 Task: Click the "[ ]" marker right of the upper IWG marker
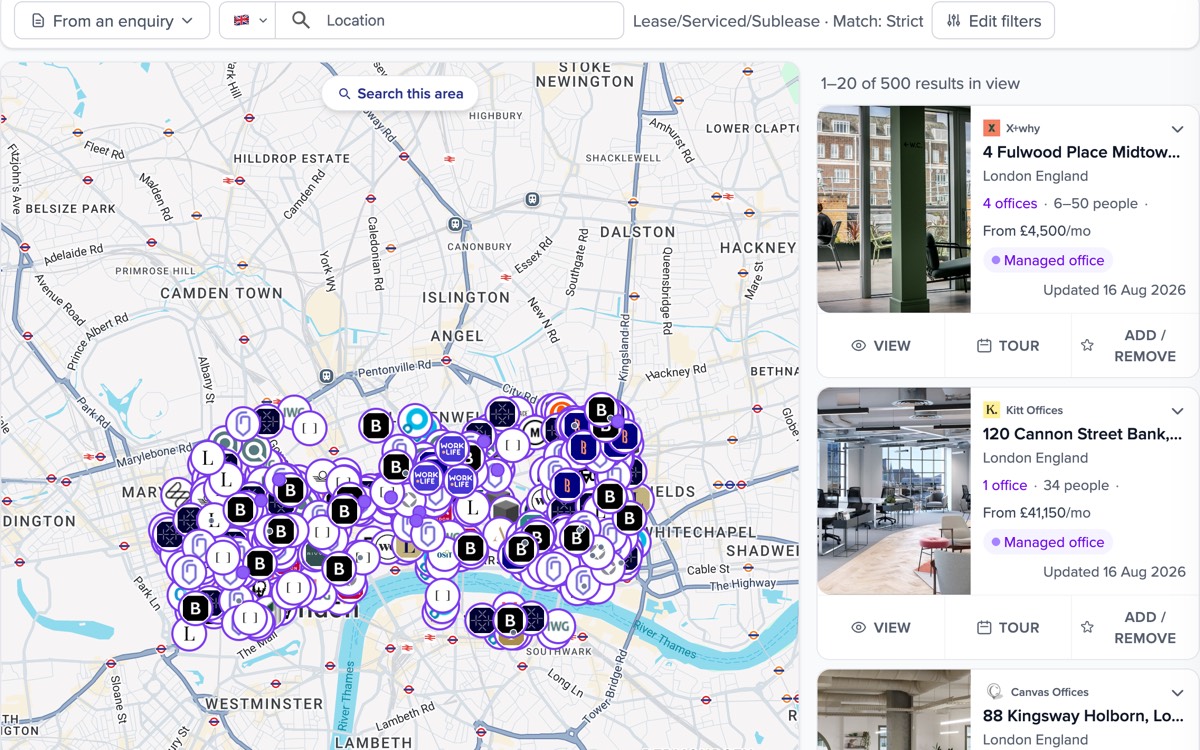309,428
